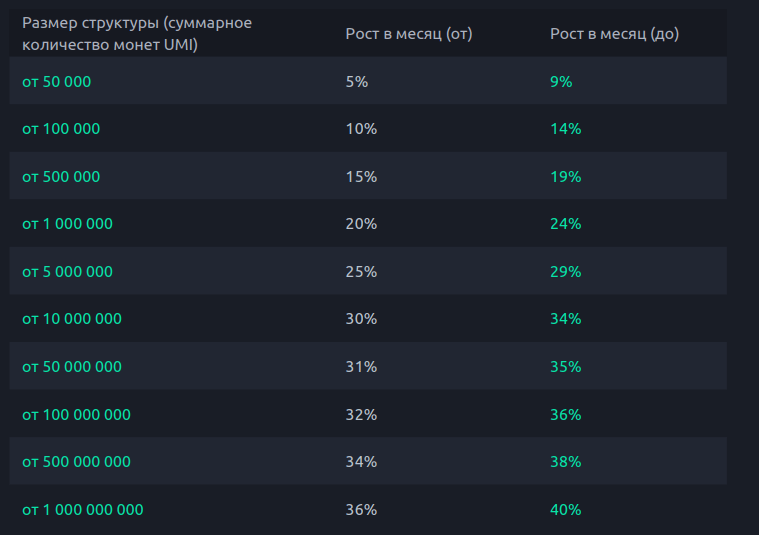This screenshot has width=759, height=535.
Task: Click the green 40% maximum growth value
Action: coord(565,510)
